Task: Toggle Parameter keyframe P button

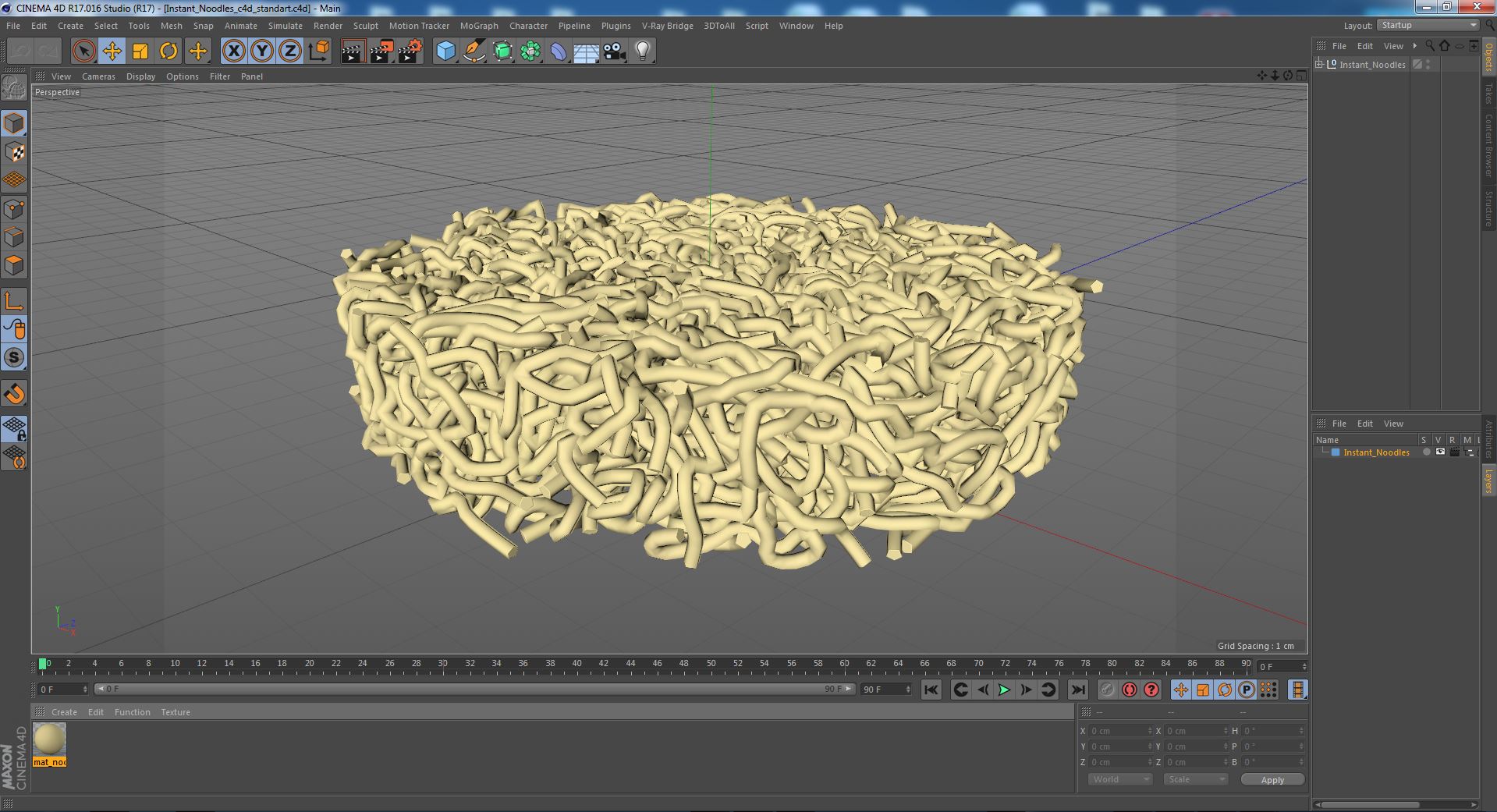Action: [x=1247, y=690]
